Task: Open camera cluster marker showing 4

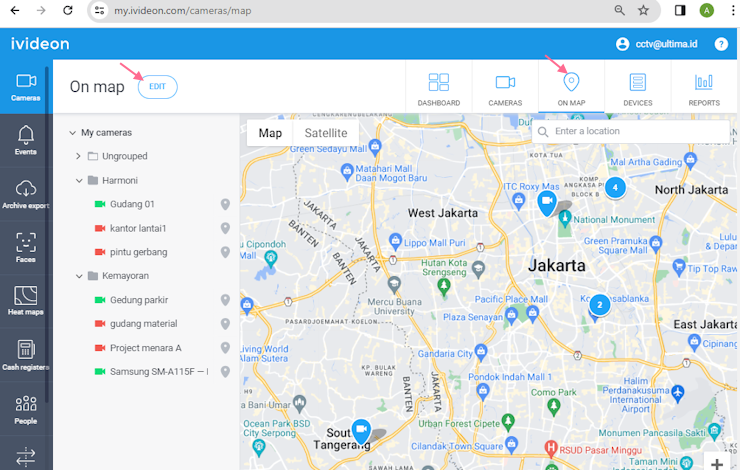Action: tap(615, 188)
